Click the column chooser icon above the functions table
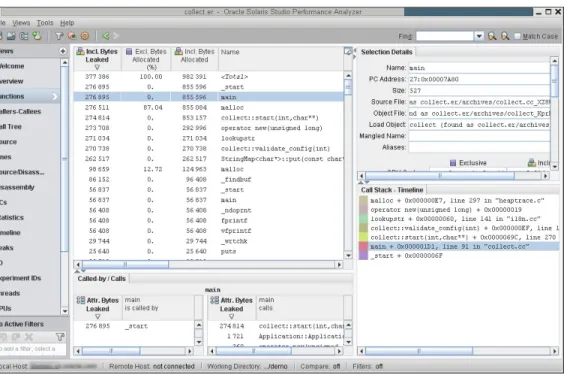 (x=348, y=51)
